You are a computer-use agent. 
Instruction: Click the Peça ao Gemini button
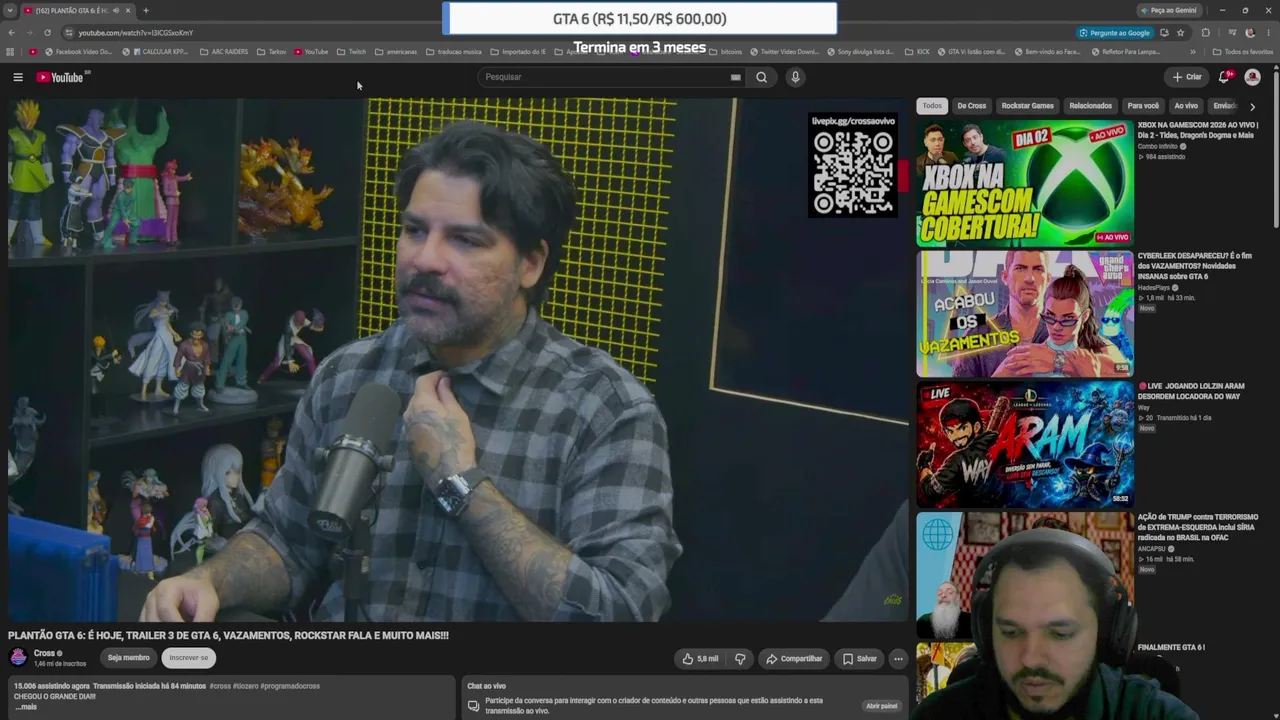(1168, 10)
